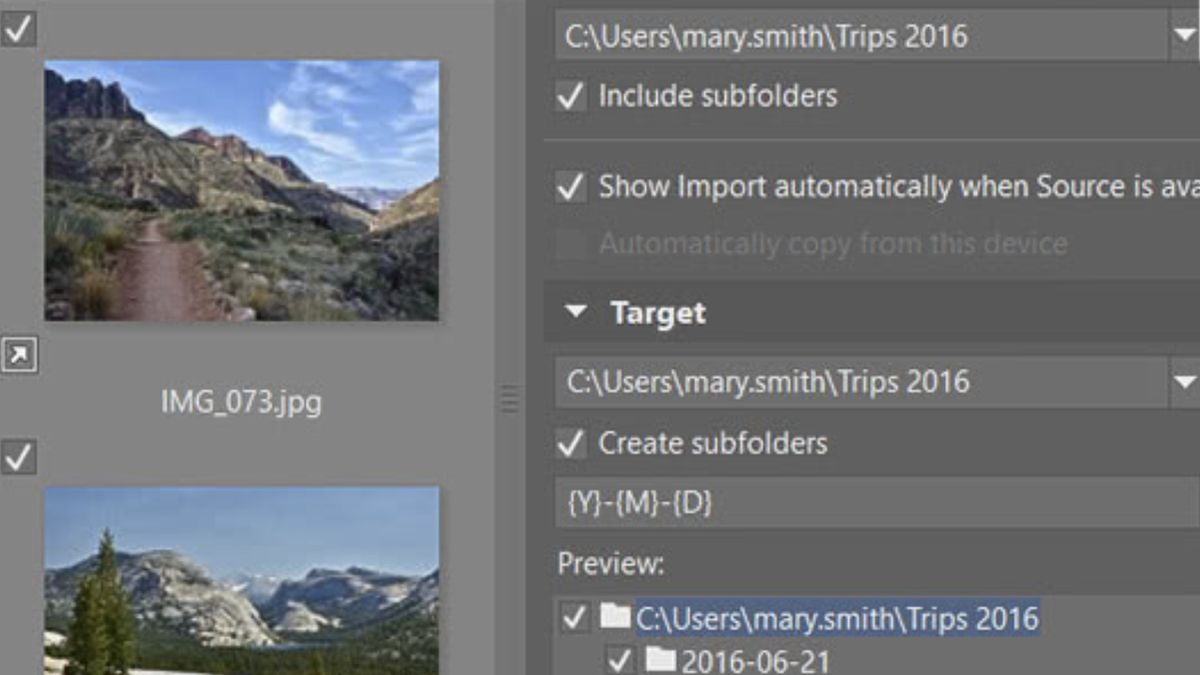Disable Include subfolders
This screenshot has height=675, width=1200.
coord(571,97)
